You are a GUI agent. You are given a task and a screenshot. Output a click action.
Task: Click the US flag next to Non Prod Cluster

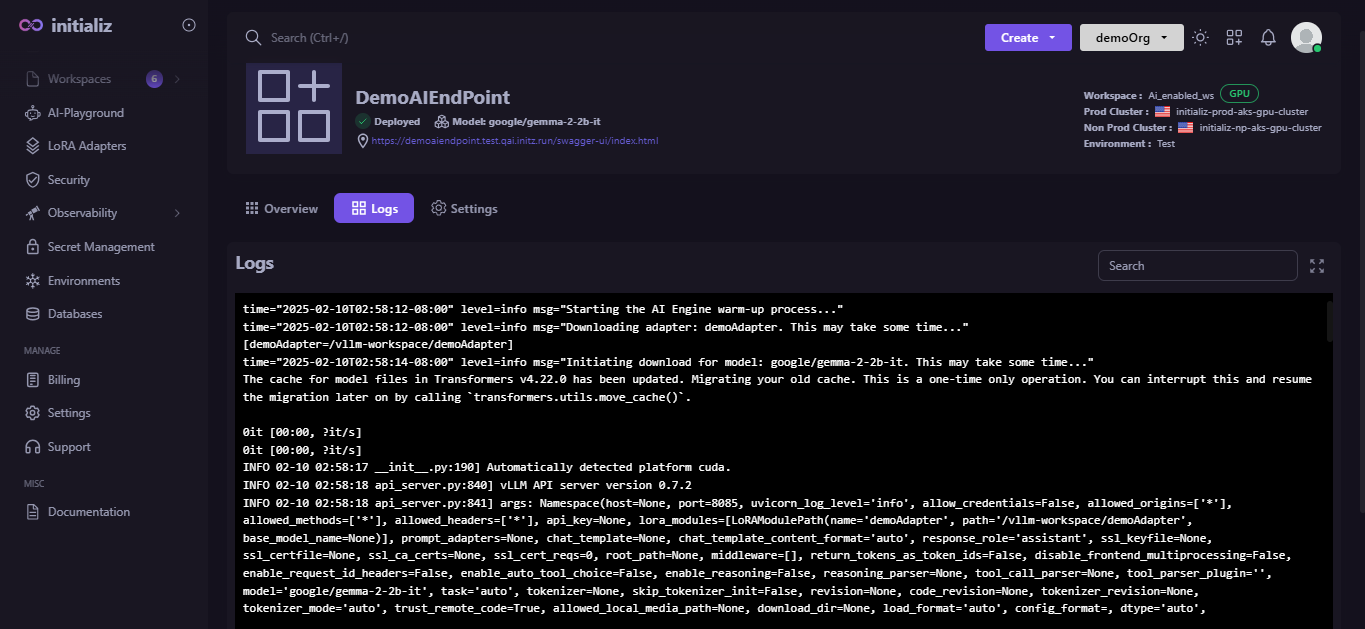point(1185,128)
